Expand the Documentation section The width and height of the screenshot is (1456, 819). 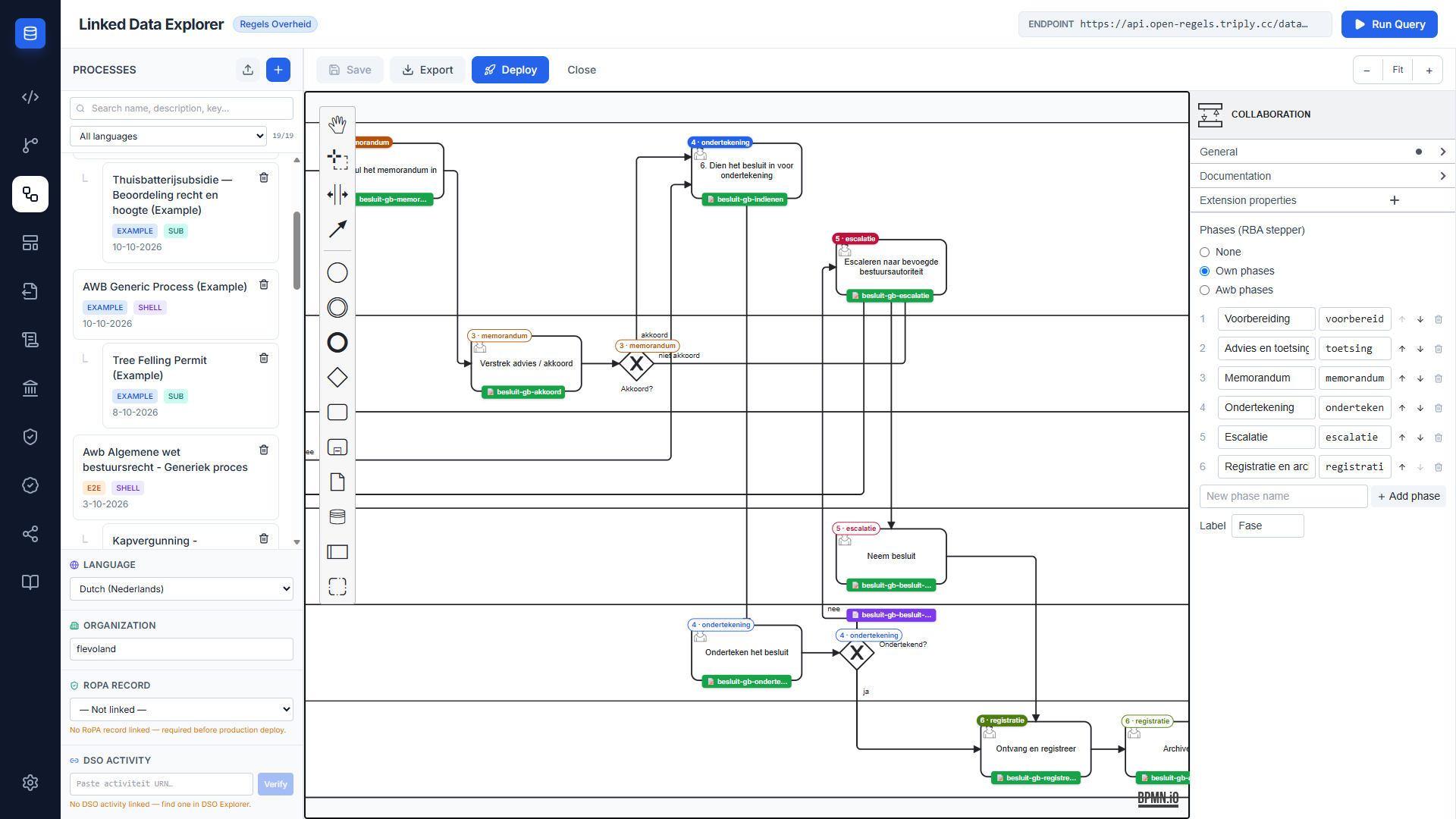tap(1323, 176)
